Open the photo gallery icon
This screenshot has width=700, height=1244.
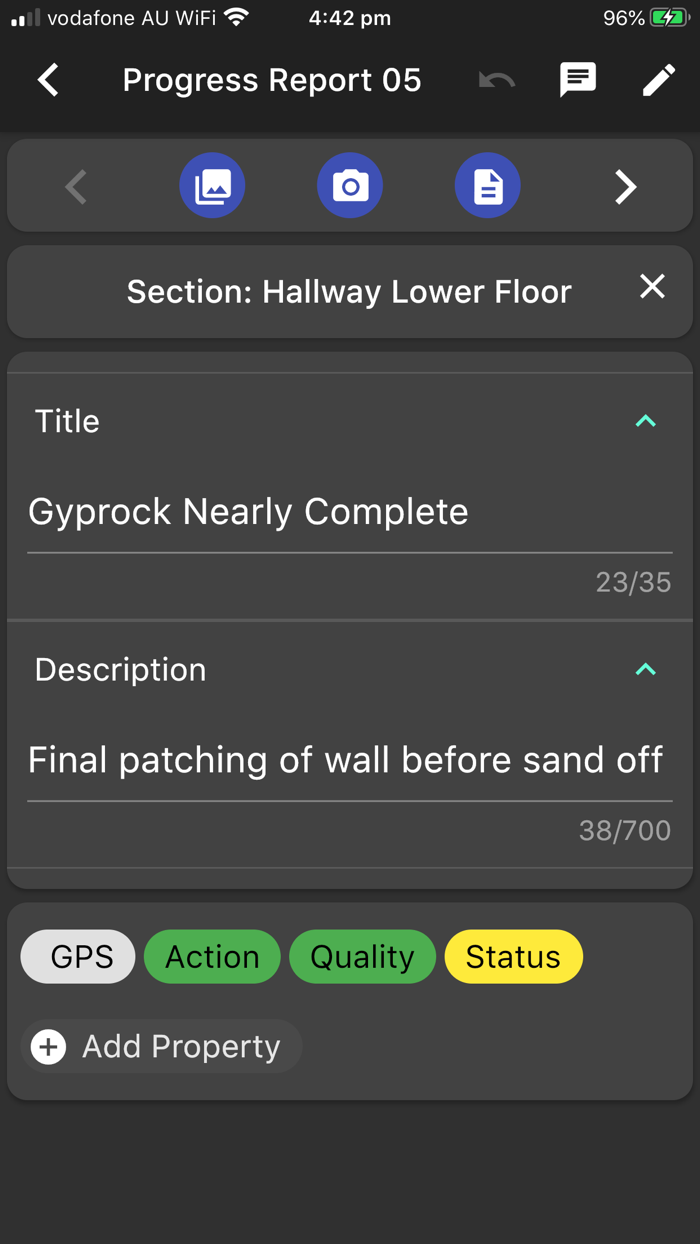pyautogui.click(x=212, y=186)
